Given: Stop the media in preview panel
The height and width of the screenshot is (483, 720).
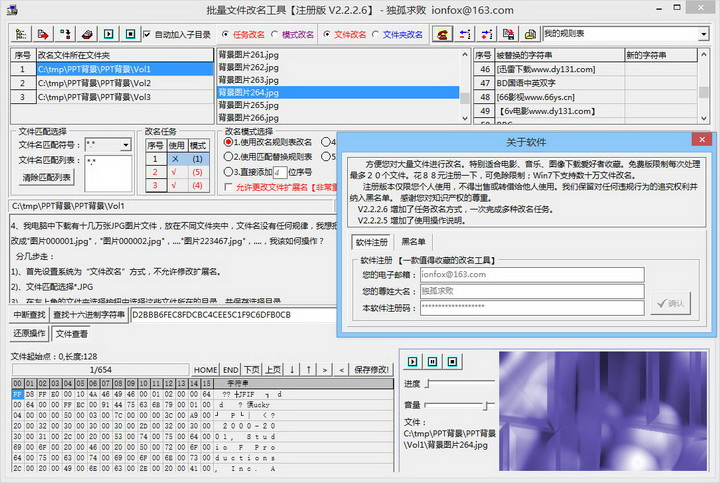Looking at the screenshot, I should (x=452, y=362).
